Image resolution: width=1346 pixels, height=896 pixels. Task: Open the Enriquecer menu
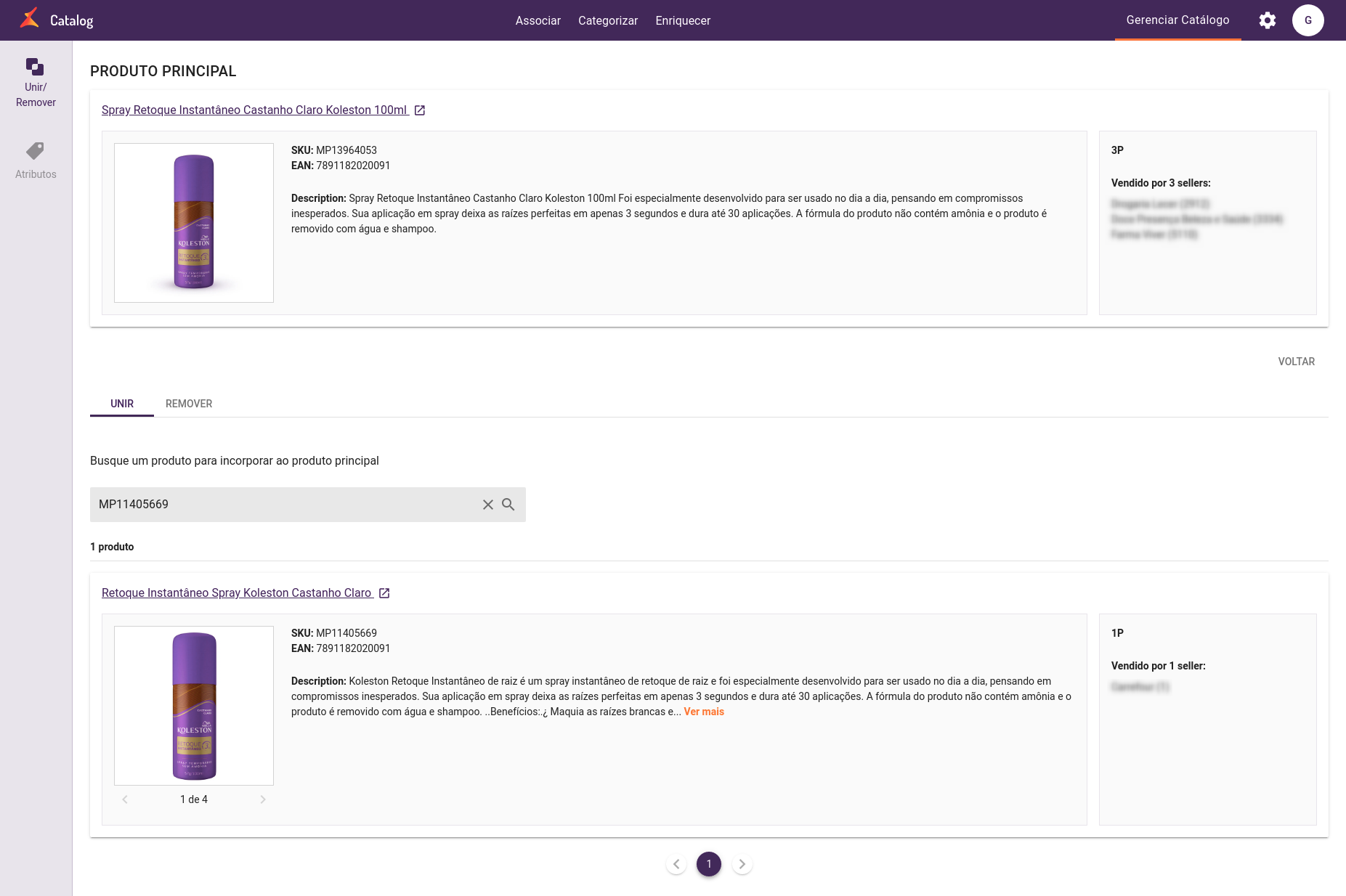pyautogui.click(x=683, y=20)
